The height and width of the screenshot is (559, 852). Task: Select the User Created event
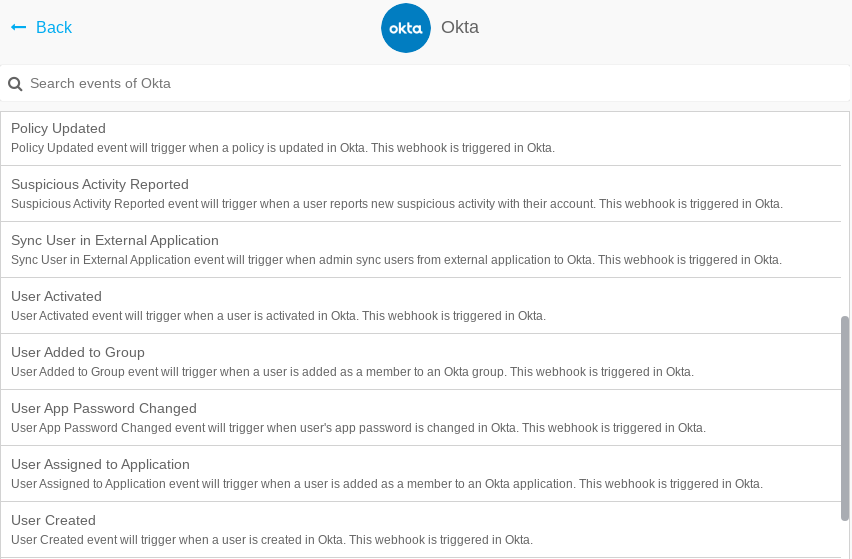coord(421,530)
